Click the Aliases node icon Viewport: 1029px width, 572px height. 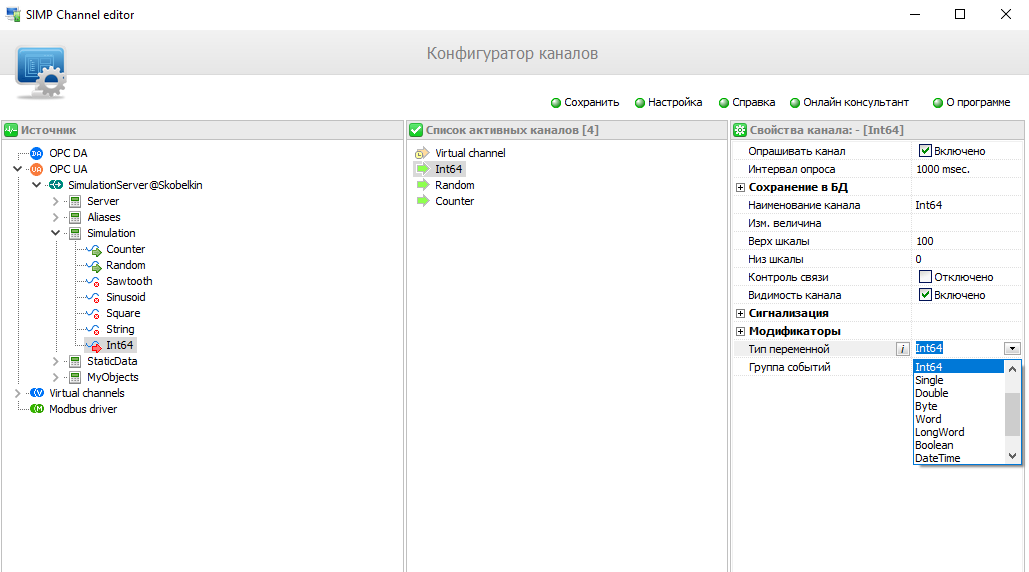75,217
